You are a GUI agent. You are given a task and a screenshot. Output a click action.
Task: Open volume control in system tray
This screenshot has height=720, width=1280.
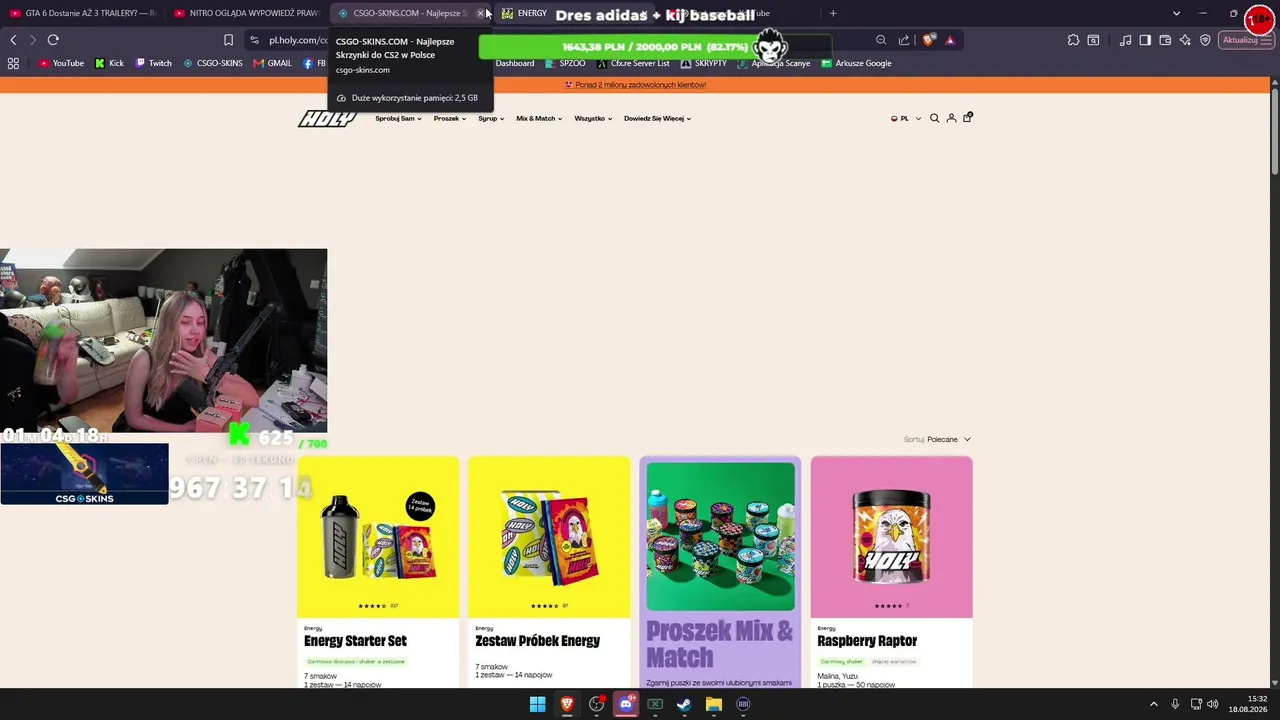pyautogui.click(x=1213, y=704)
